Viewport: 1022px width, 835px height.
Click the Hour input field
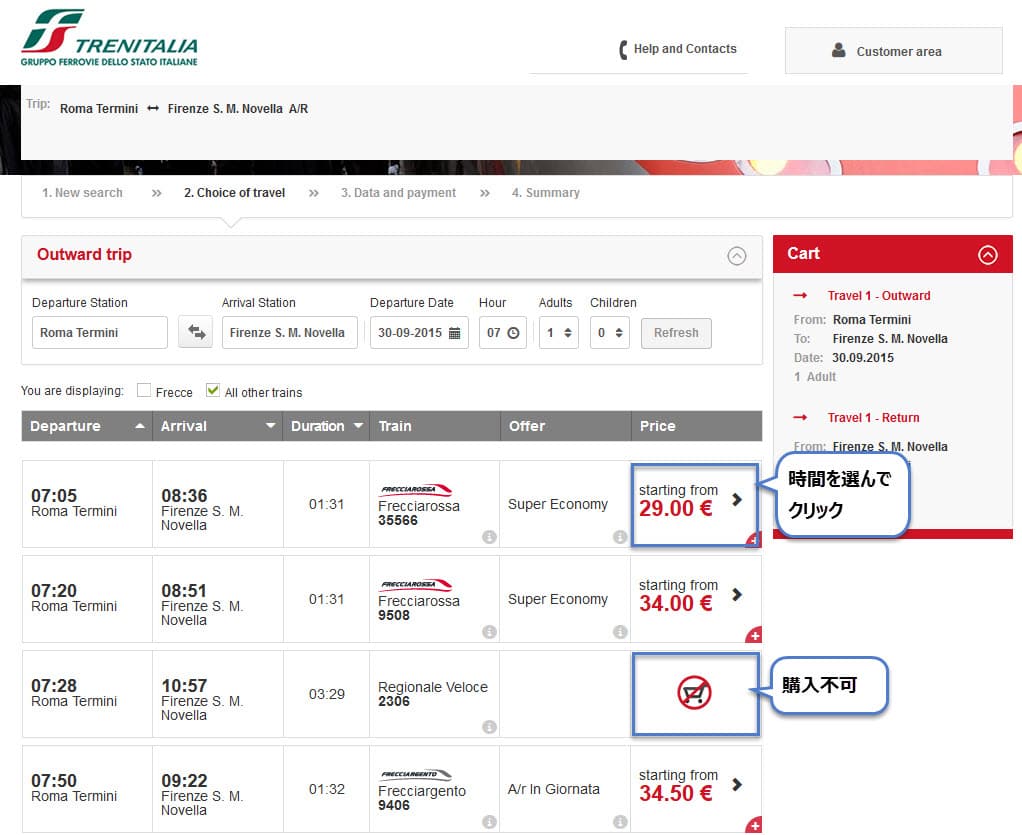pyautogui.click(x=503, y=332)
